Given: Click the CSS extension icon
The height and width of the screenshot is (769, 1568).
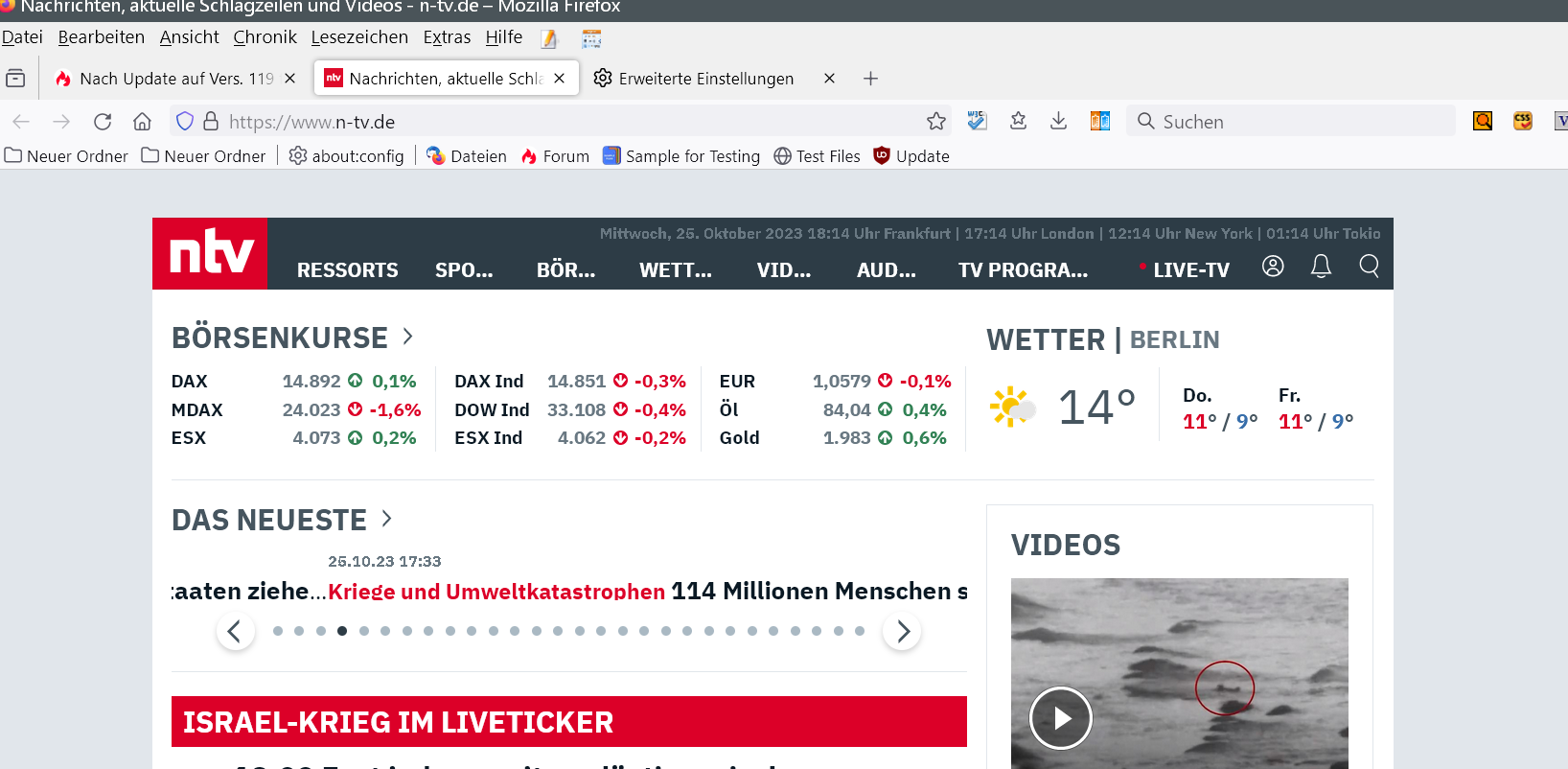Looking at the screenshot, I should click(x=1523, y=121).
